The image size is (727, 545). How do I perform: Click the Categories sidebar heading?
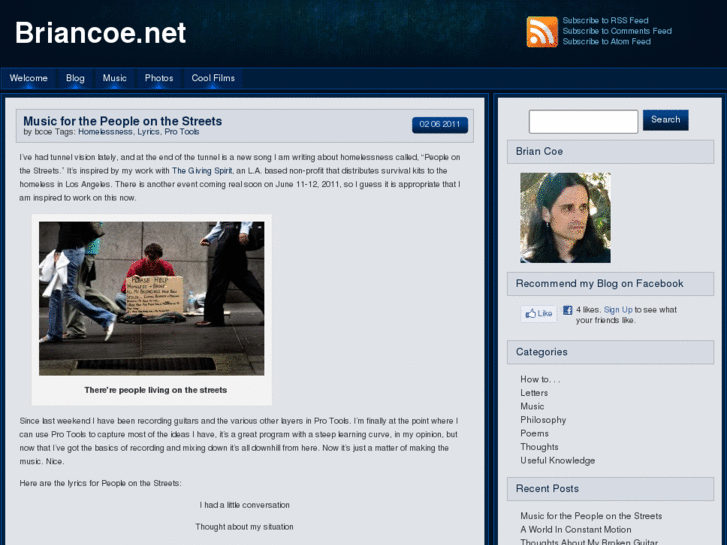(610, 352)
